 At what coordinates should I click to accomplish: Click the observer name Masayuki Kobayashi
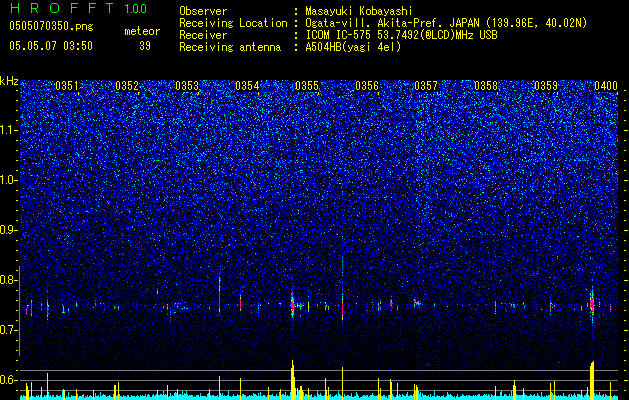pyautogui.click(x=359, y=12)
